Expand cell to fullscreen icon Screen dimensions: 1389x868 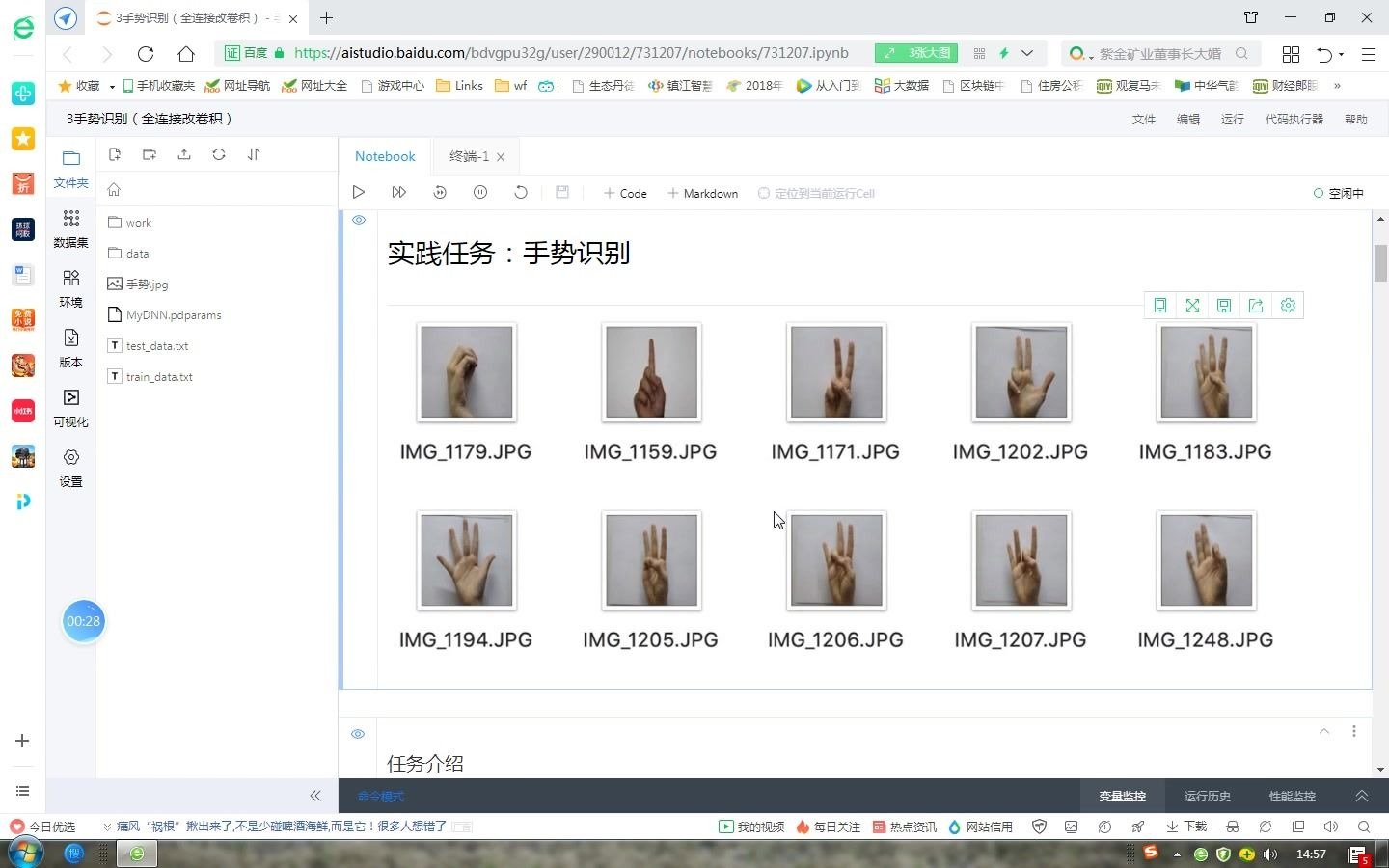(1192, 306)
